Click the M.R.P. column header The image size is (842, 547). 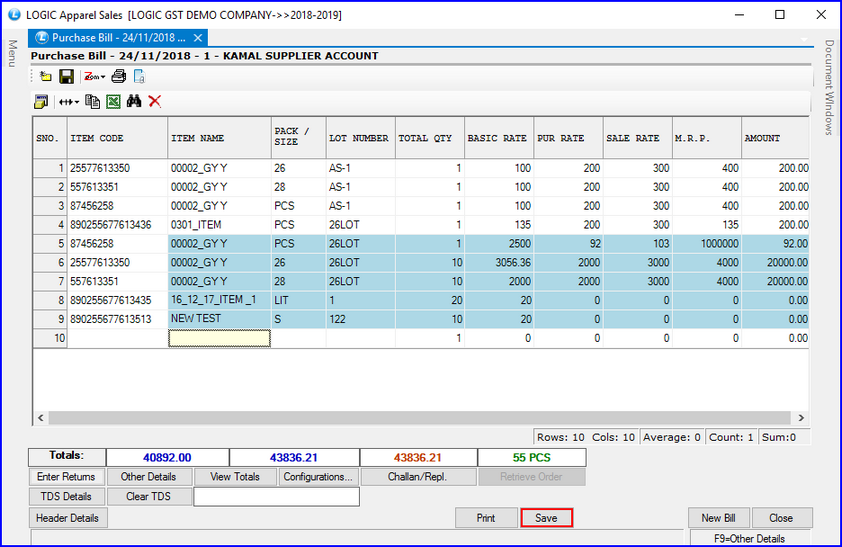point(707,138)
